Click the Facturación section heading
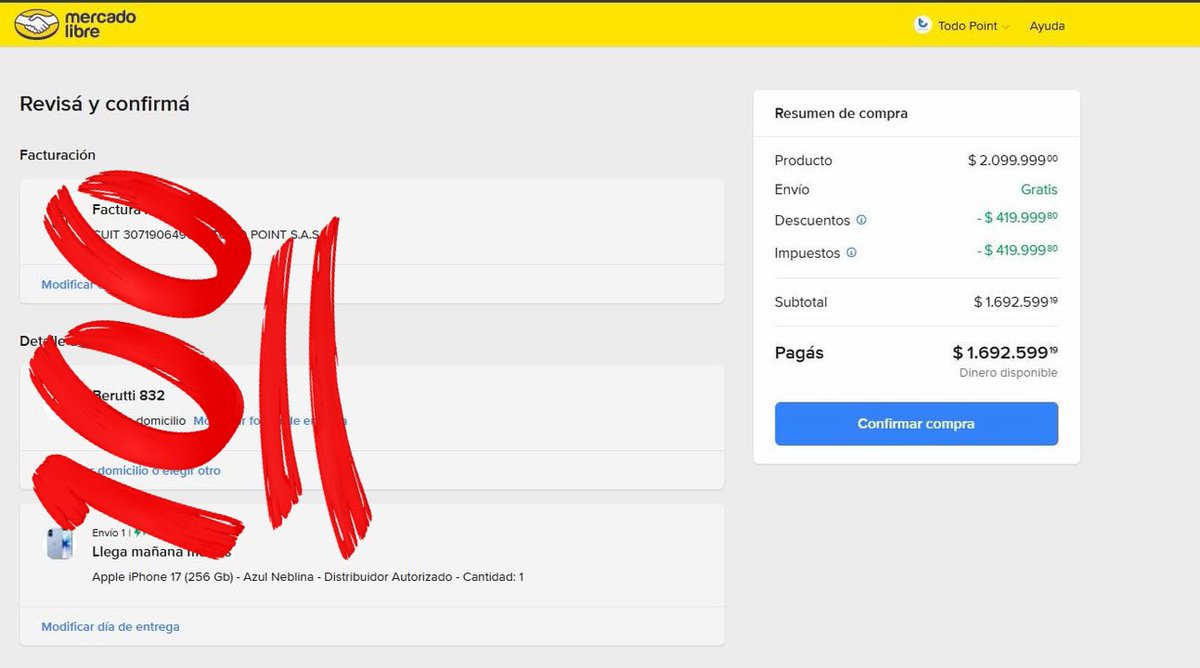The image size is (1200, 668). pyautogui.click(x=57, y=155)
